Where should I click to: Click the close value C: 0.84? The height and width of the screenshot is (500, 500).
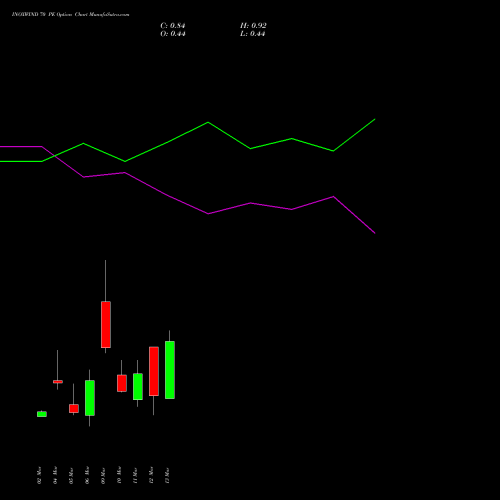173,26
